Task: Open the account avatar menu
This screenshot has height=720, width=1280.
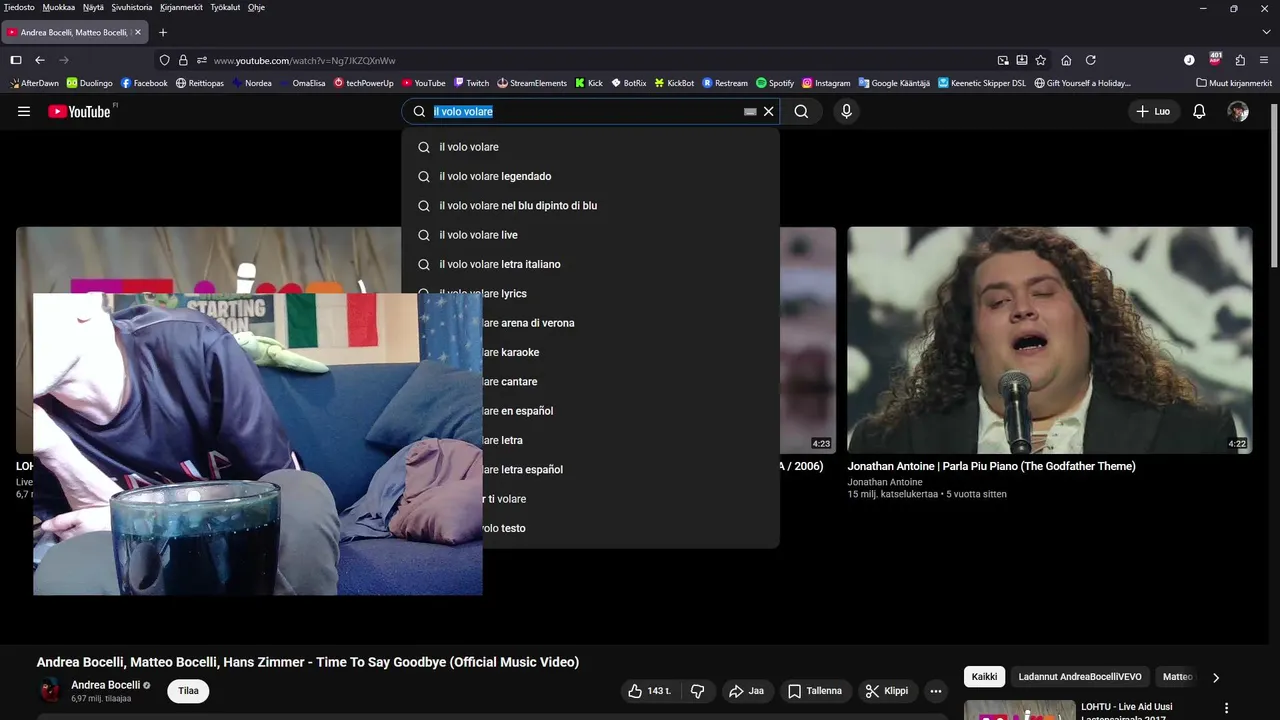Action: pyautogui.click(x=1238, y=112)
